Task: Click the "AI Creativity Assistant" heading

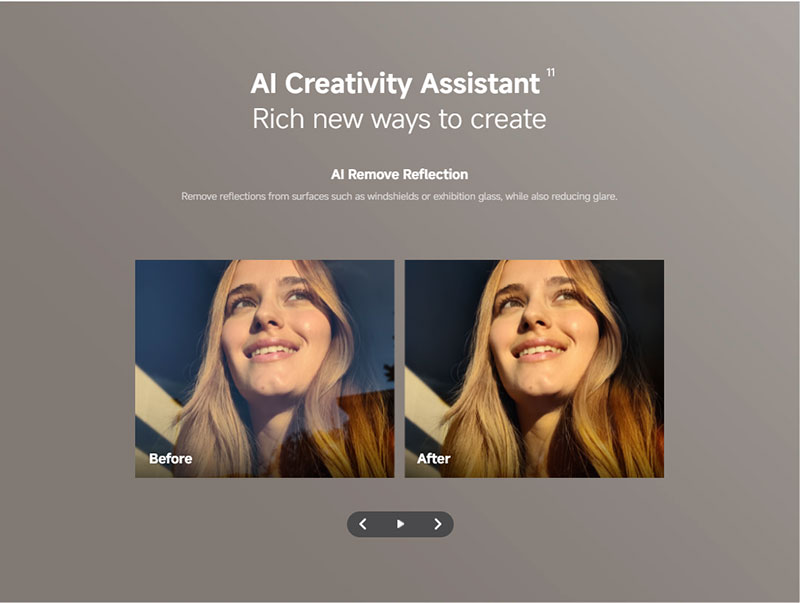Action: pos(394,83)
